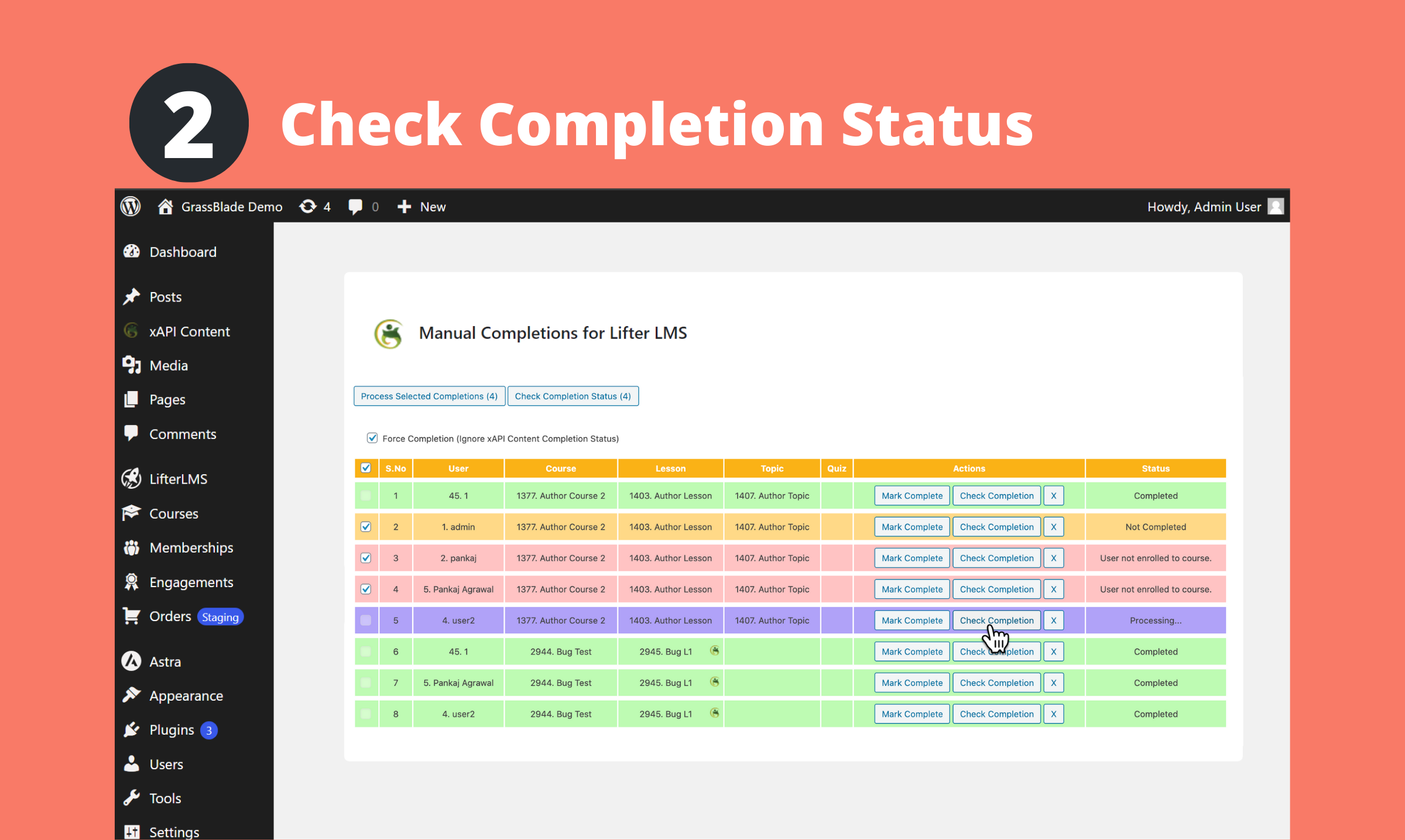Screen dimensions: 1405x840
Task: Click the Plugins plug icon
Action: coord(132,730)
